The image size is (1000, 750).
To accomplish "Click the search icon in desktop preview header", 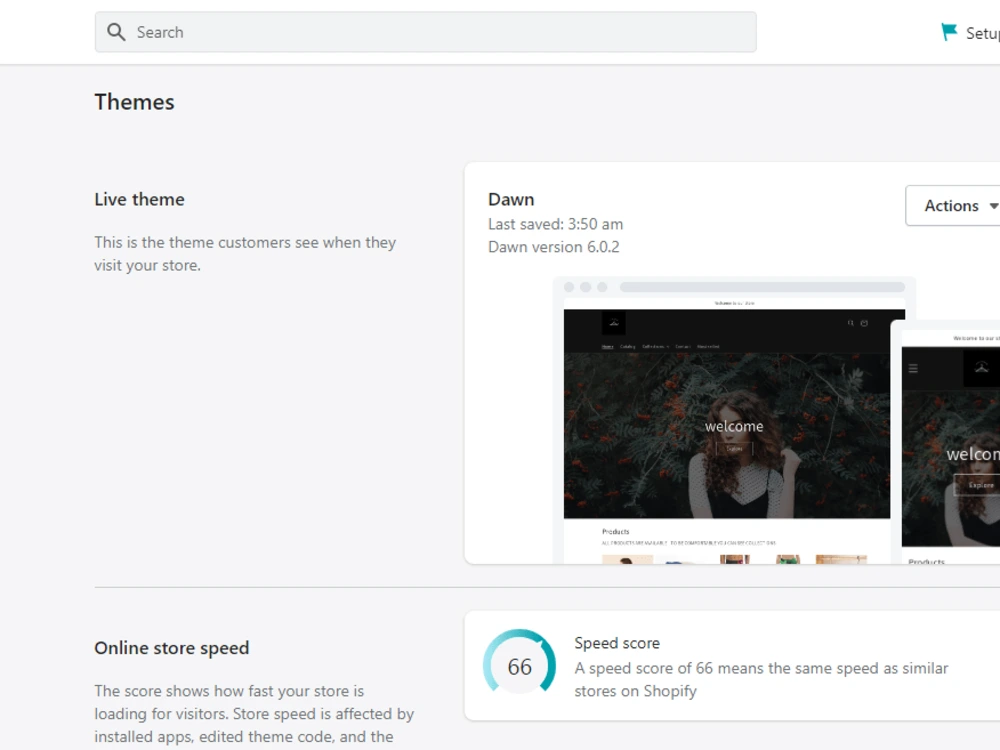I will click(x=850, y=323).
